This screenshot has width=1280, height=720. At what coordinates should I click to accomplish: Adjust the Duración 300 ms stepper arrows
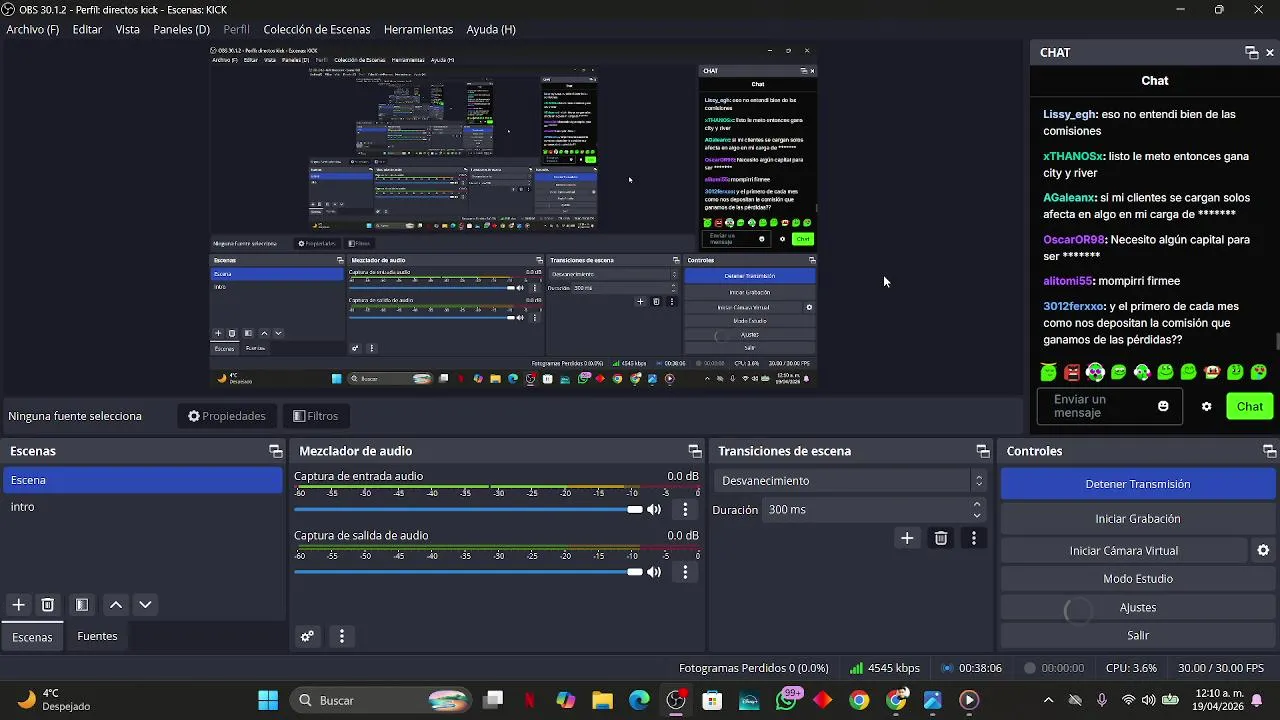977,510
